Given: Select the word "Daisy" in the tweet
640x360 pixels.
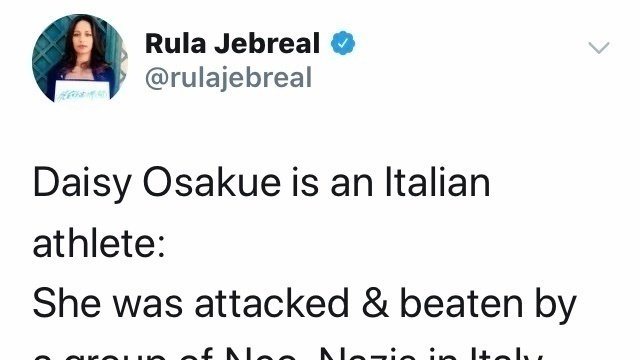Looking at the screenshot, I should [82, 184].
